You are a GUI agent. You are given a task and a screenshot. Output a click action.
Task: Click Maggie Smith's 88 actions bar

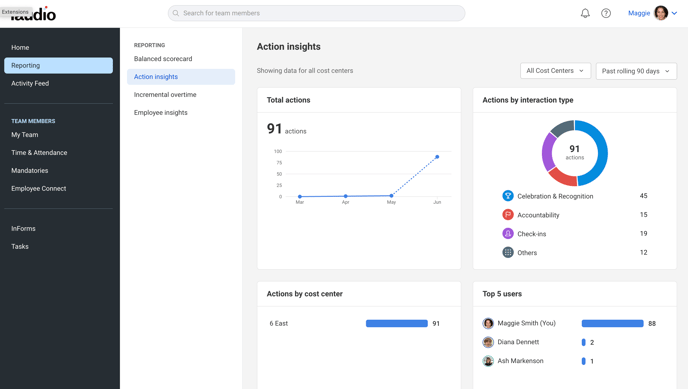[613, 323]
